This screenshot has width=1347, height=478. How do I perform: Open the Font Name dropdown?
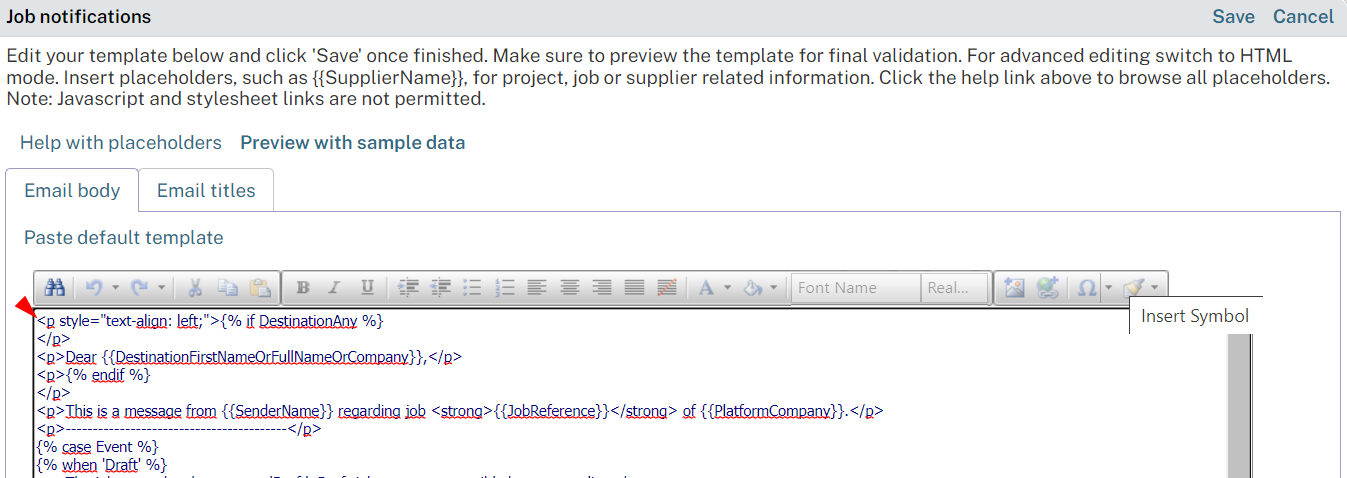(x=856, y=288)
